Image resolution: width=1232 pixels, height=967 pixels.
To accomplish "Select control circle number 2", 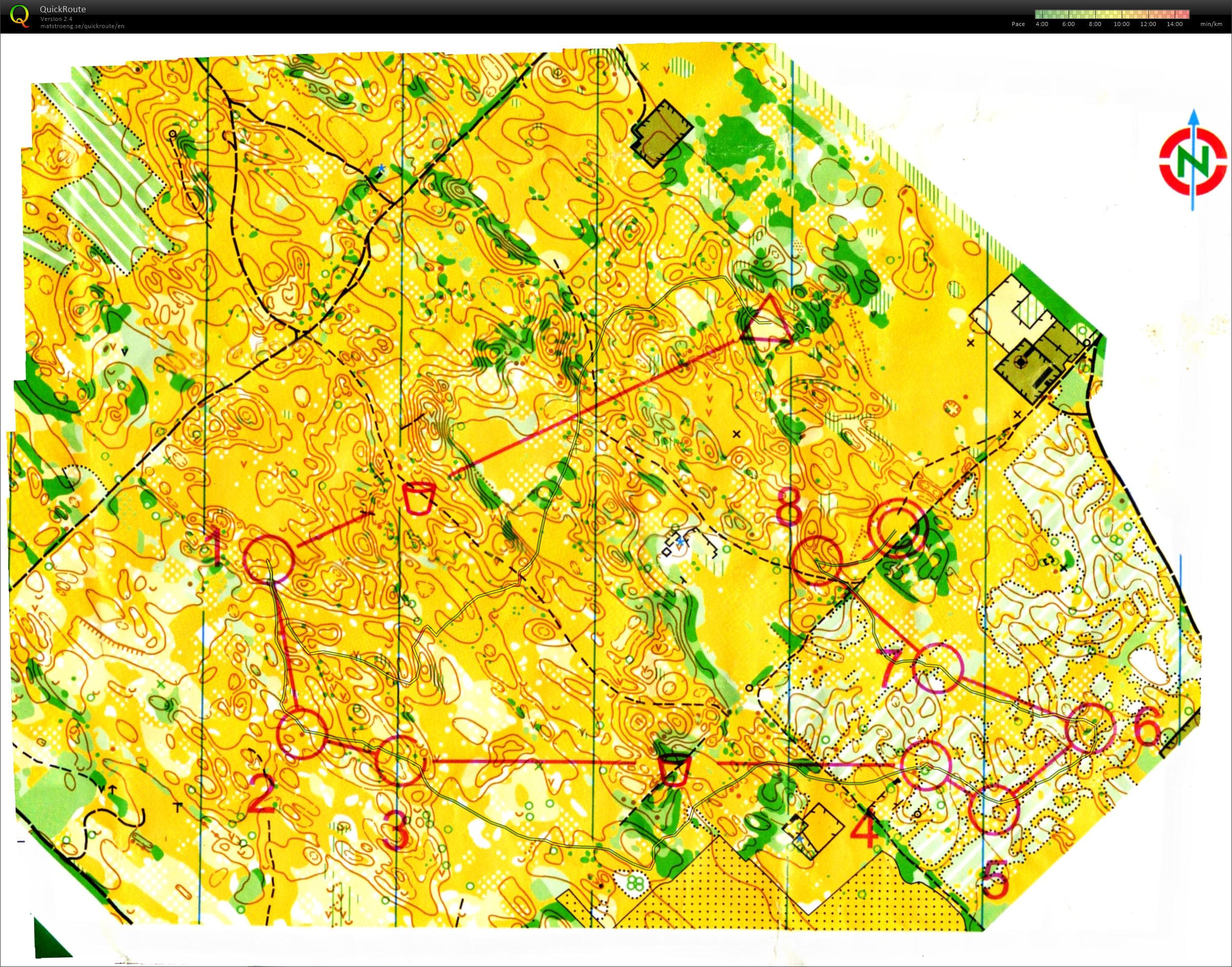I will [302, 734].
